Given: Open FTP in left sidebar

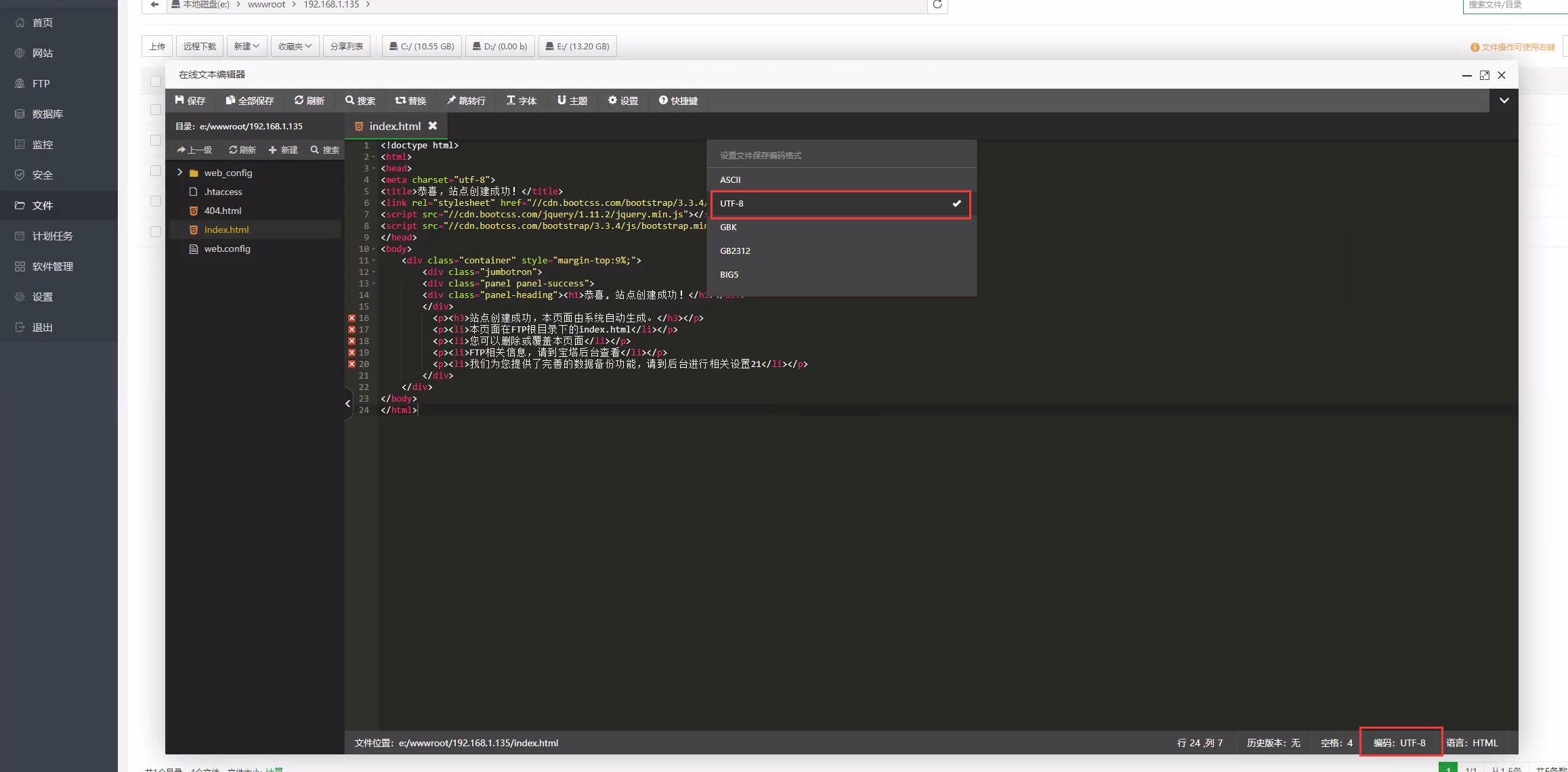Looking at the screenshot, I should [41, 83].
